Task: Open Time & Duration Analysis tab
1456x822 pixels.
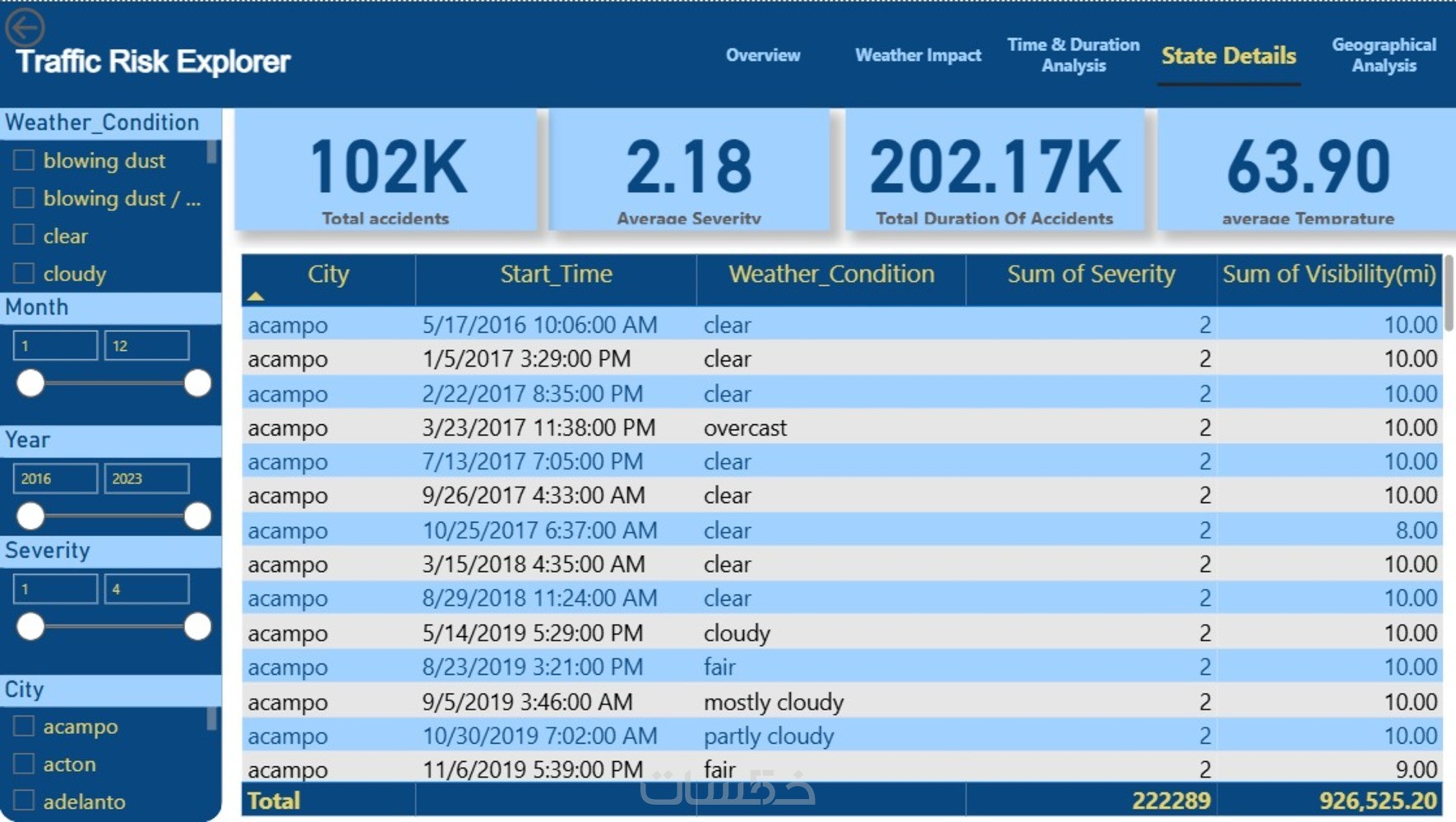Action: click(1074, 55)
